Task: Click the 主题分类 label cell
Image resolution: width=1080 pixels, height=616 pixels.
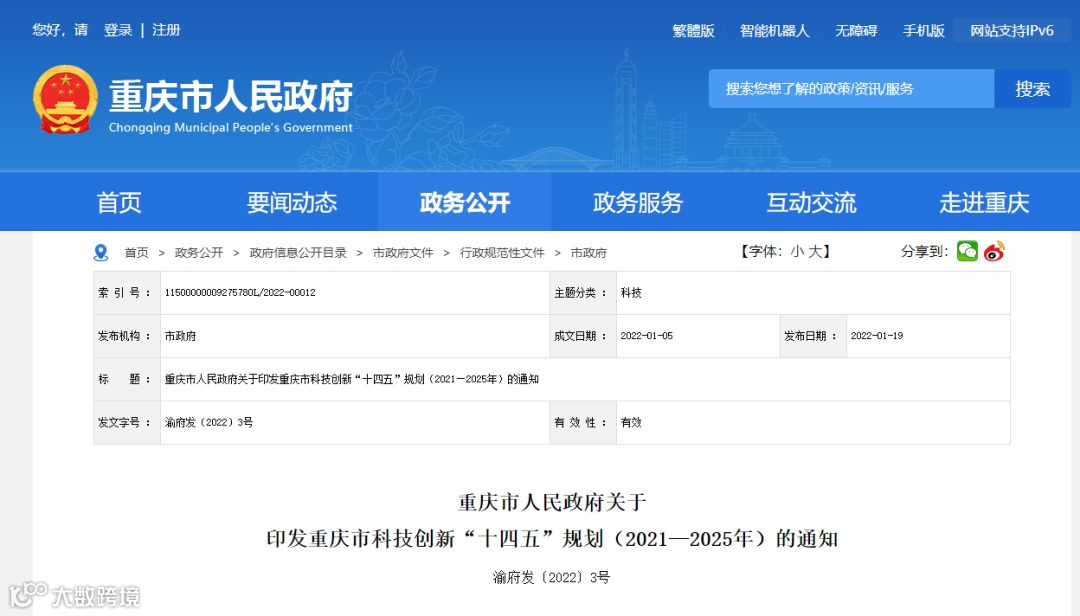Action: pos(583,293)
